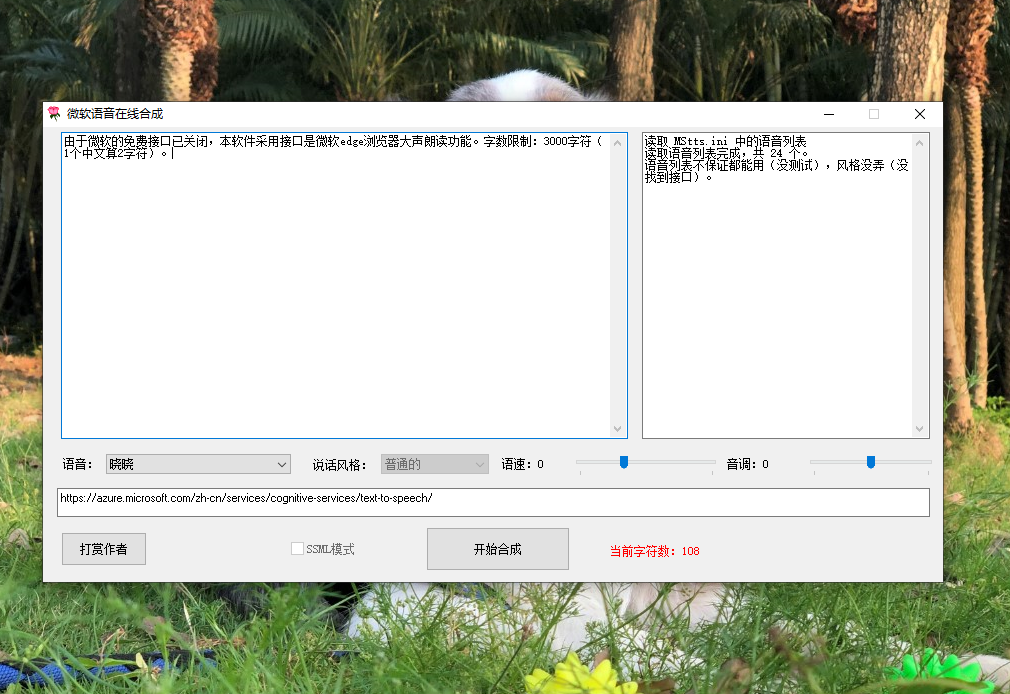Click the 音调 pitch slider thumb
Image resolution: width=1010 pixels, height=694 pixels.
tap(871, 462)
